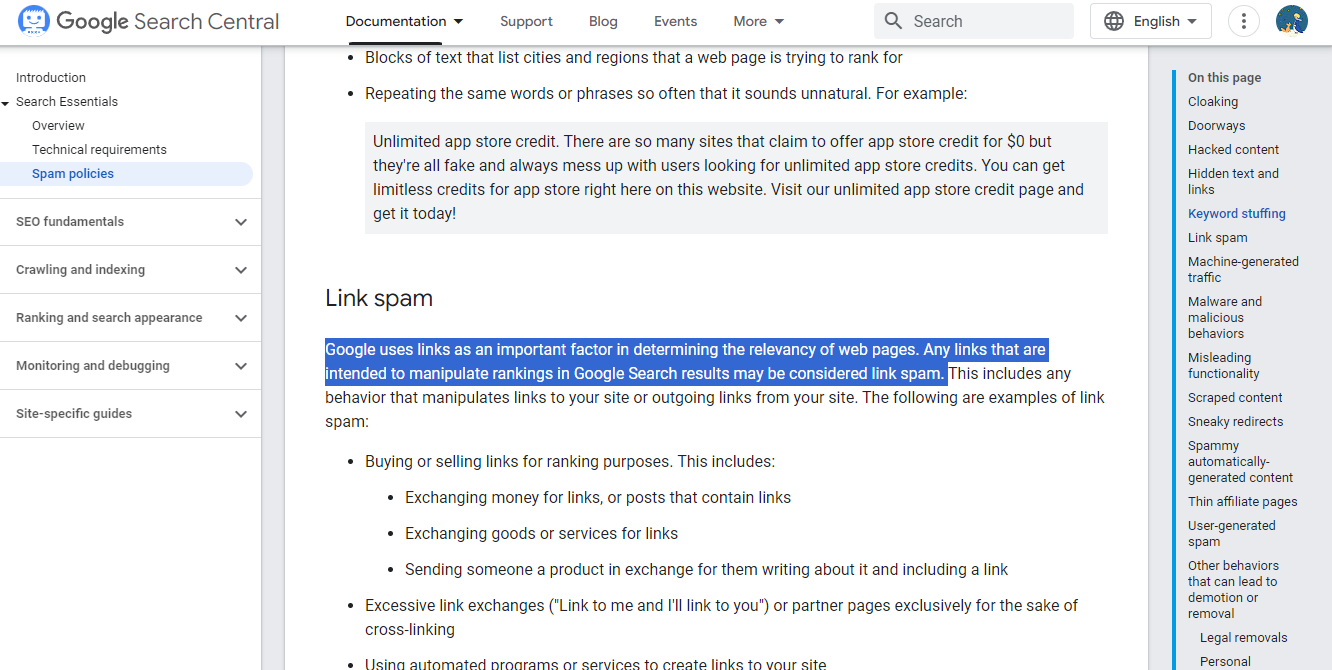Expand the Crawling and indexing section
This screenshot has width=1332, height=670.
click(130, 270)
